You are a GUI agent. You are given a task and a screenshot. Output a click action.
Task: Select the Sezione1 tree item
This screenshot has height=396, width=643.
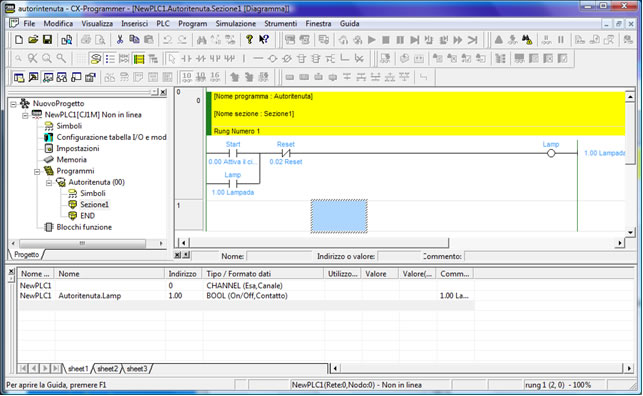tap(94, 205)
